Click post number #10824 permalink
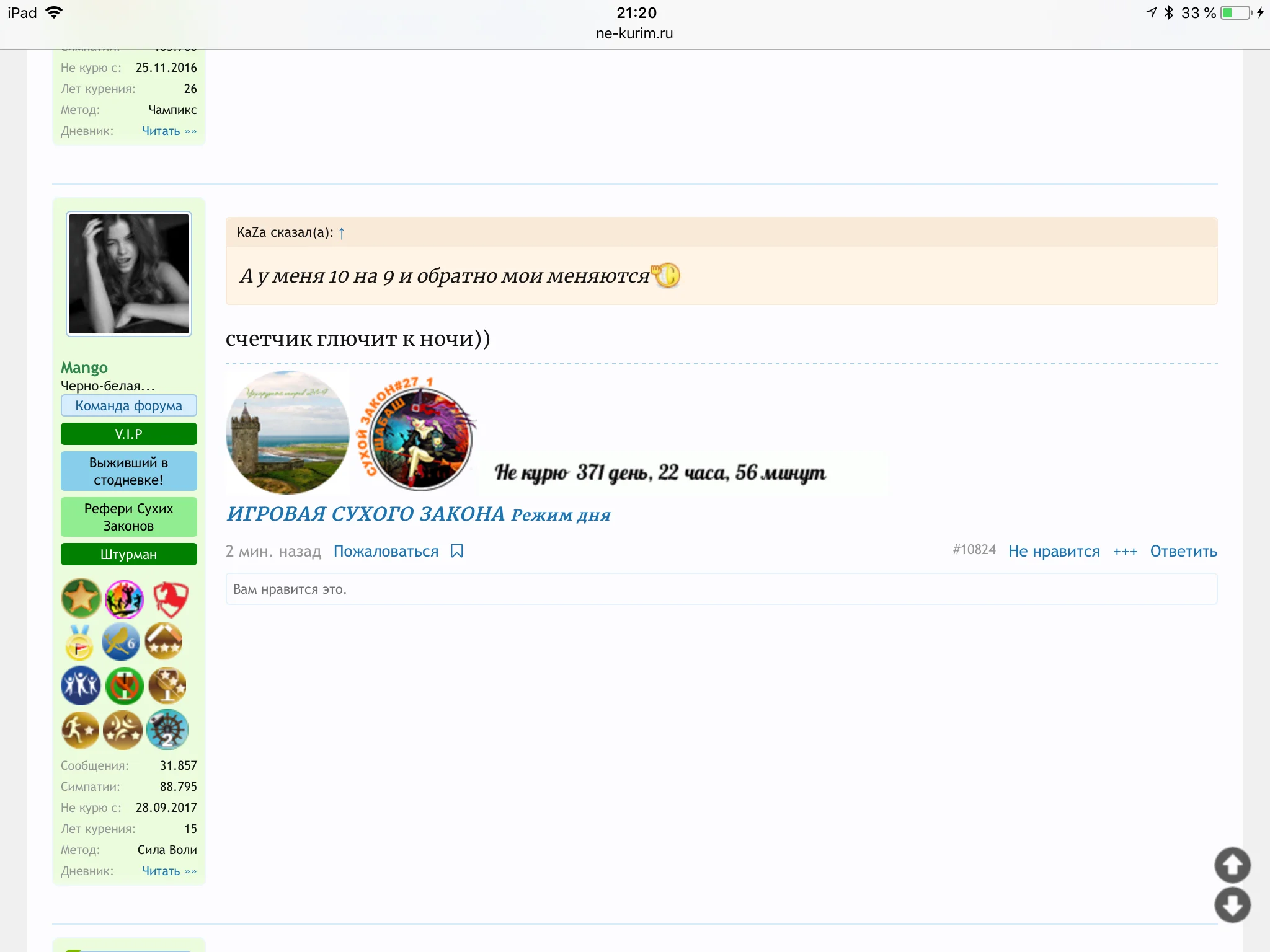This screenshot has width=1270, height=952. tap(974, 550)
